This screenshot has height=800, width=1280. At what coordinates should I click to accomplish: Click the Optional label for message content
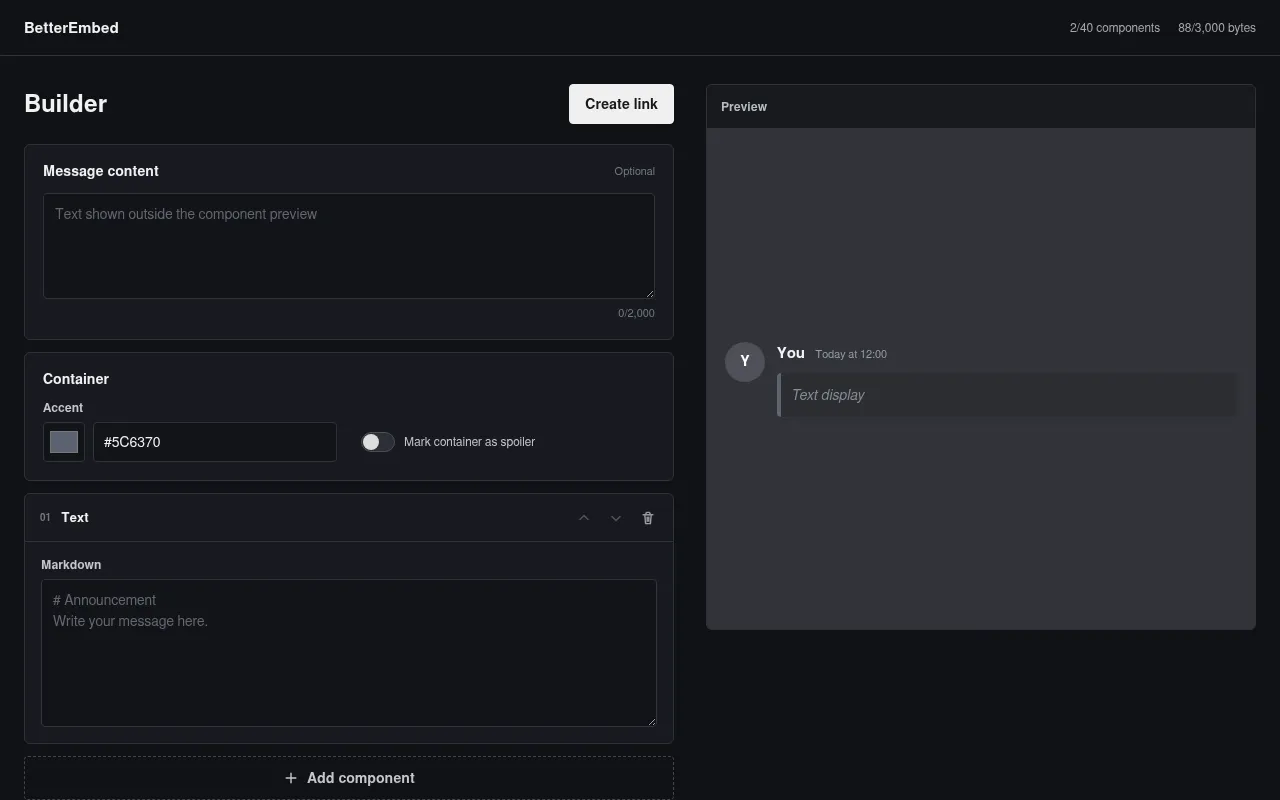634,171
